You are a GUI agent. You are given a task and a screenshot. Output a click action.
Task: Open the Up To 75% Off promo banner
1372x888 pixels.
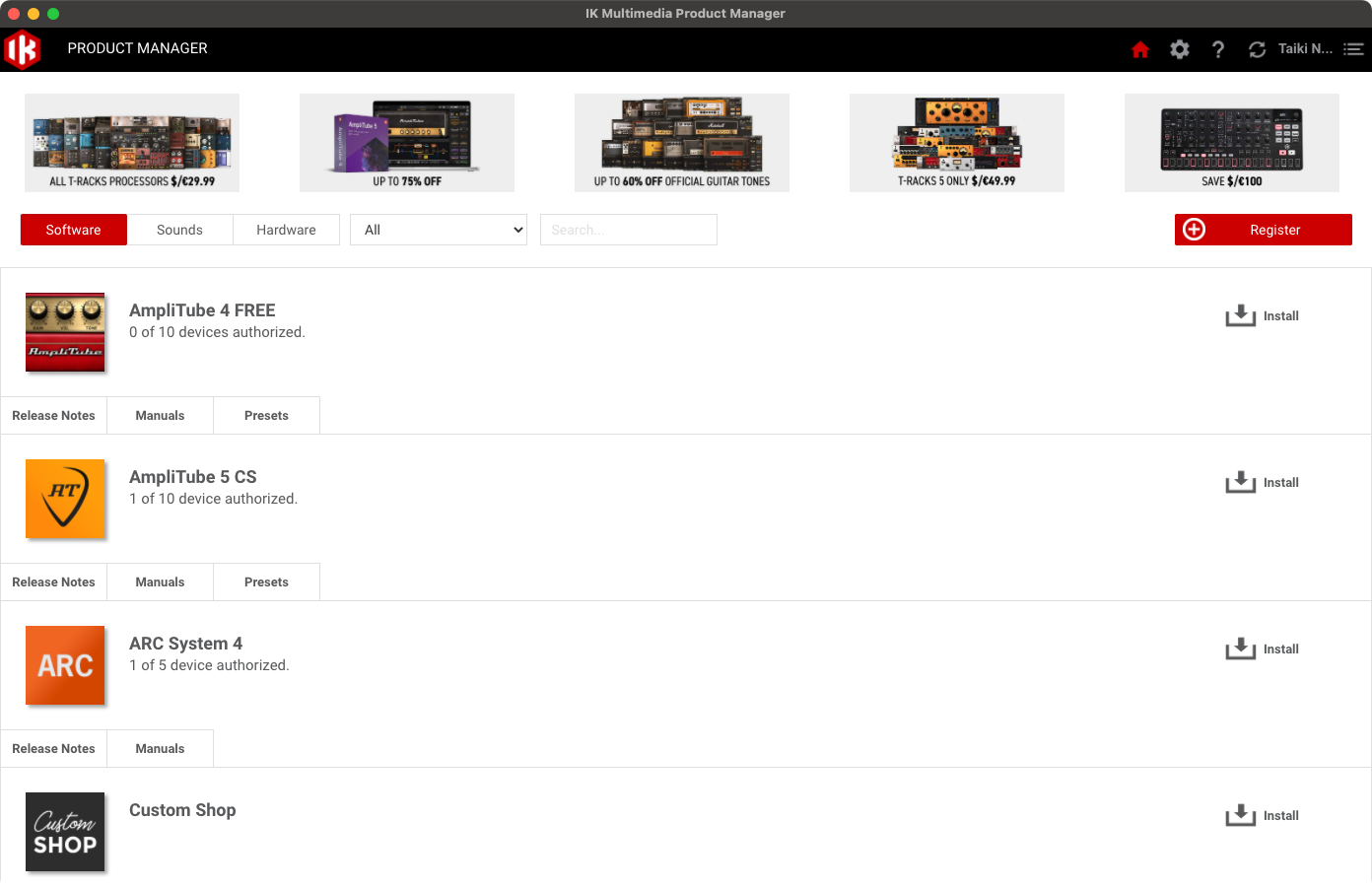click(407, 143)
